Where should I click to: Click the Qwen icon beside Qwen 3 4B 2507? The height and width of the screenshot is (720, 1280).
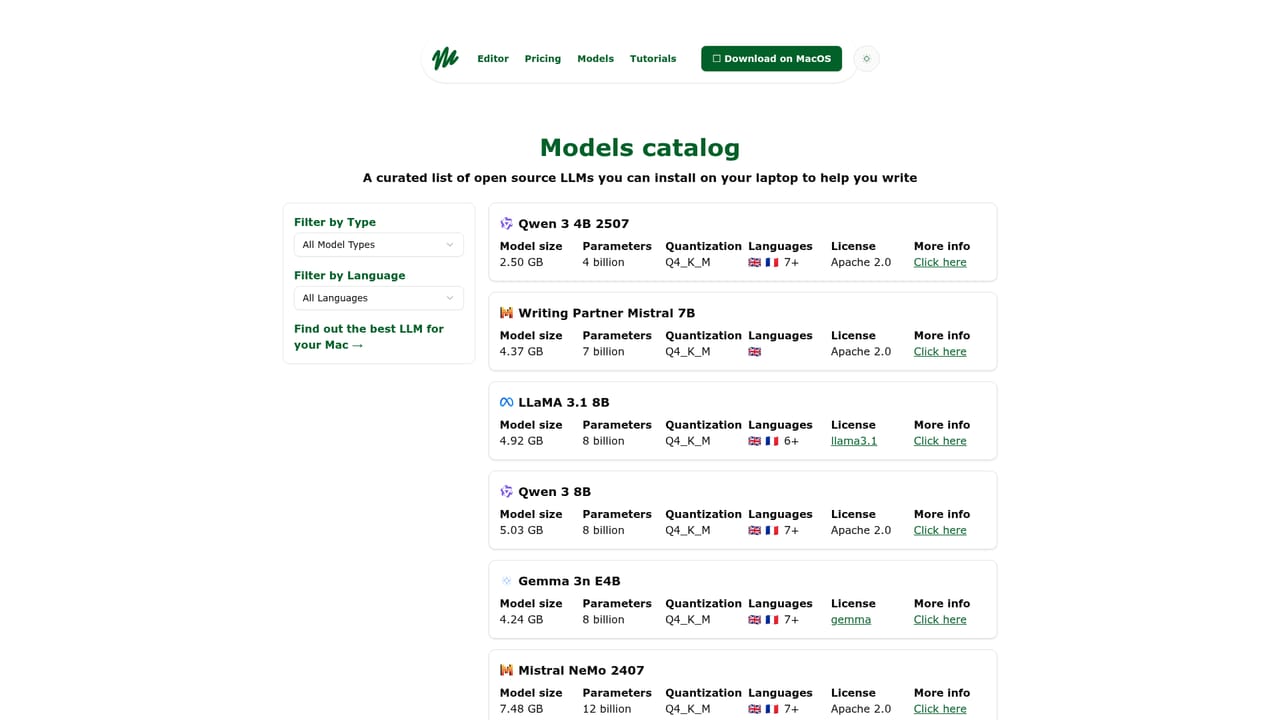[x=506, y=224]
